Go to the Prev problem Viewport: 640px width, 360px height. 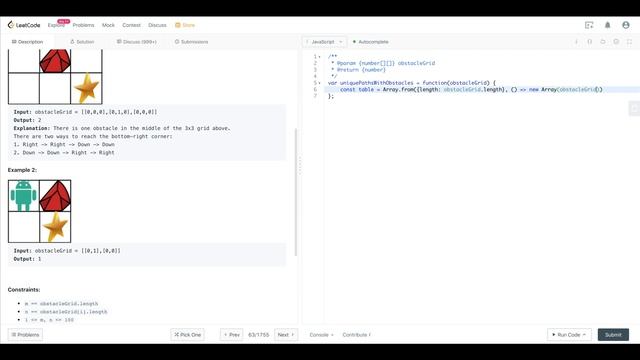[x=231, y=335]
